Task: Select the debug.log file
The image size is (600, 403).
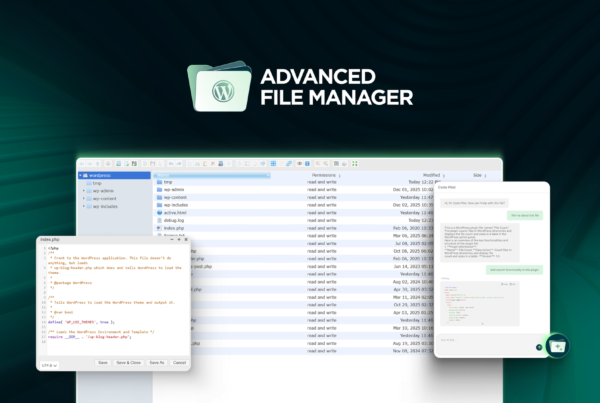Action: click(176, 219)
